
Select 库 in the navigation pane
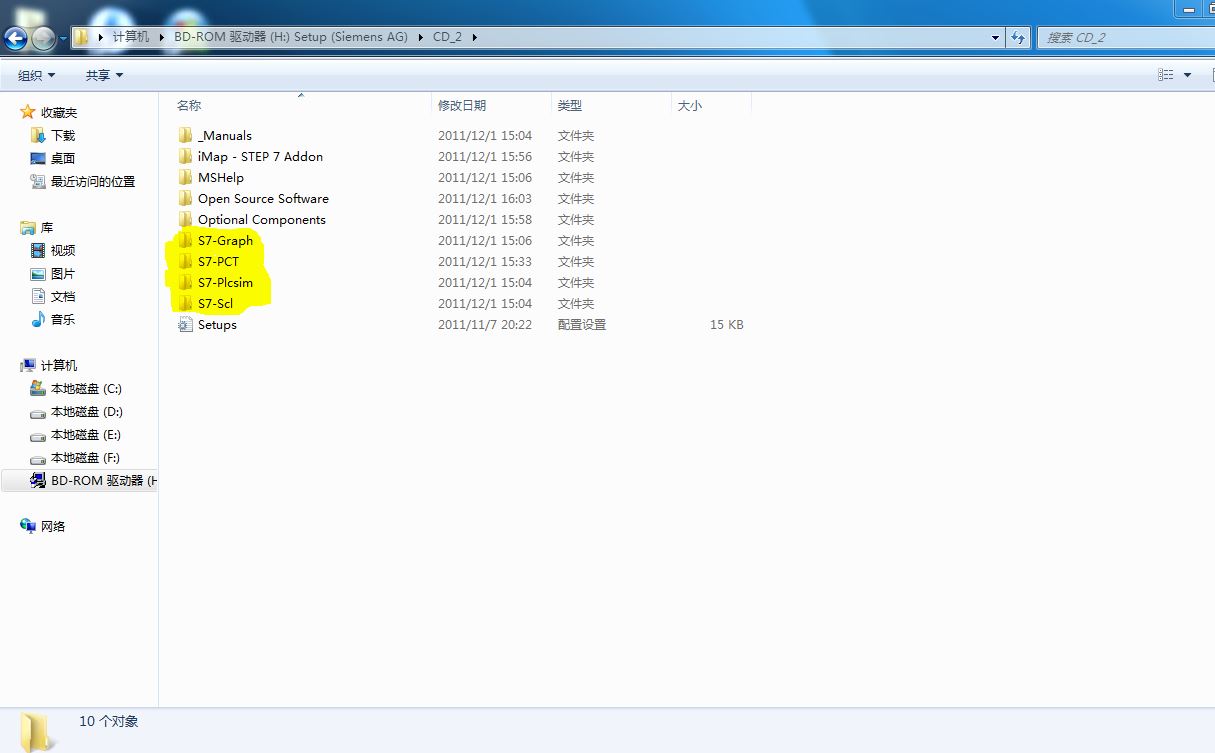coord(47,227)
